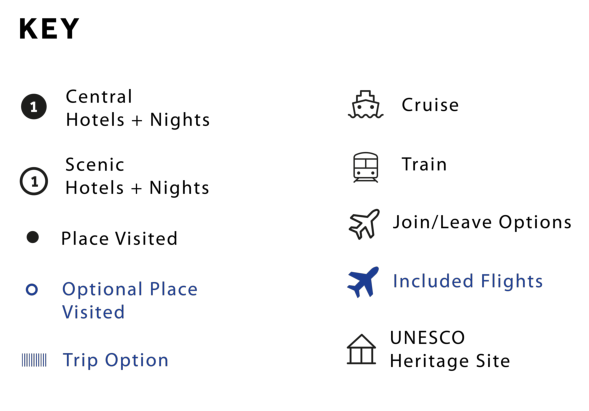Viewport: 589px width, 411px height.
Task: Click the Central Hotels + Nights label
Action: (x=138, y=108)
